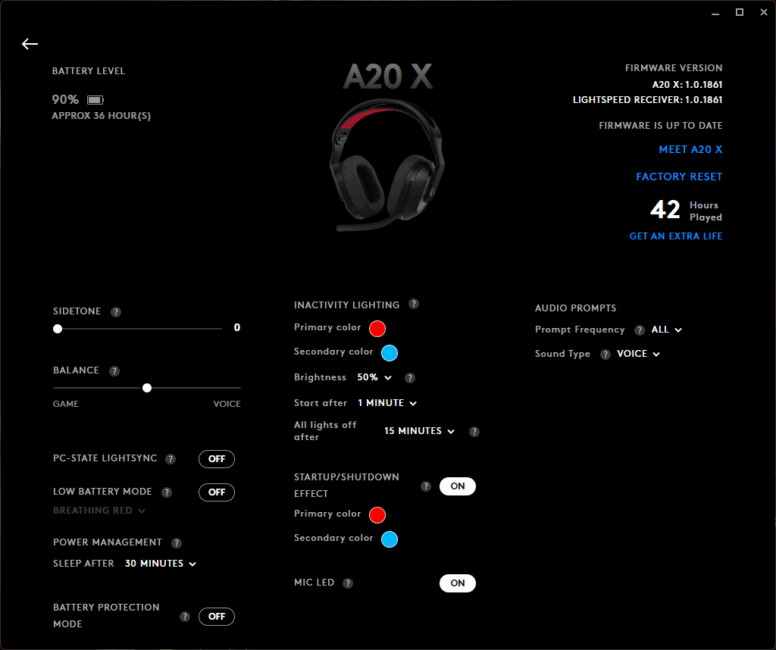
Task: Close the A20 X settings window
Action: [764, 12]
